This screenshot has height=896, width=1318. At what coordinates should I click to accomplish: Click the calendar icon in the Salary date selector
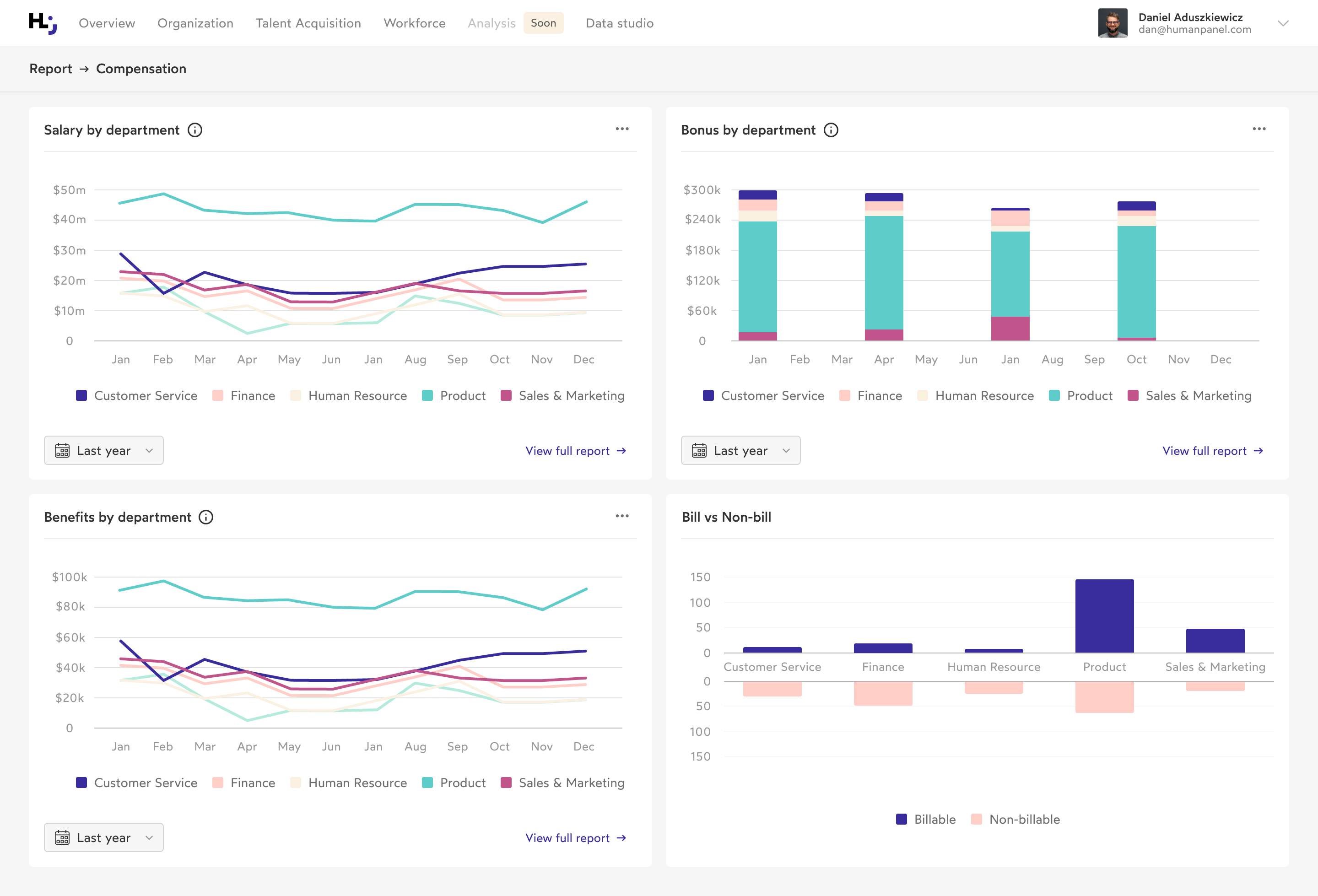[x=63, y=450]
